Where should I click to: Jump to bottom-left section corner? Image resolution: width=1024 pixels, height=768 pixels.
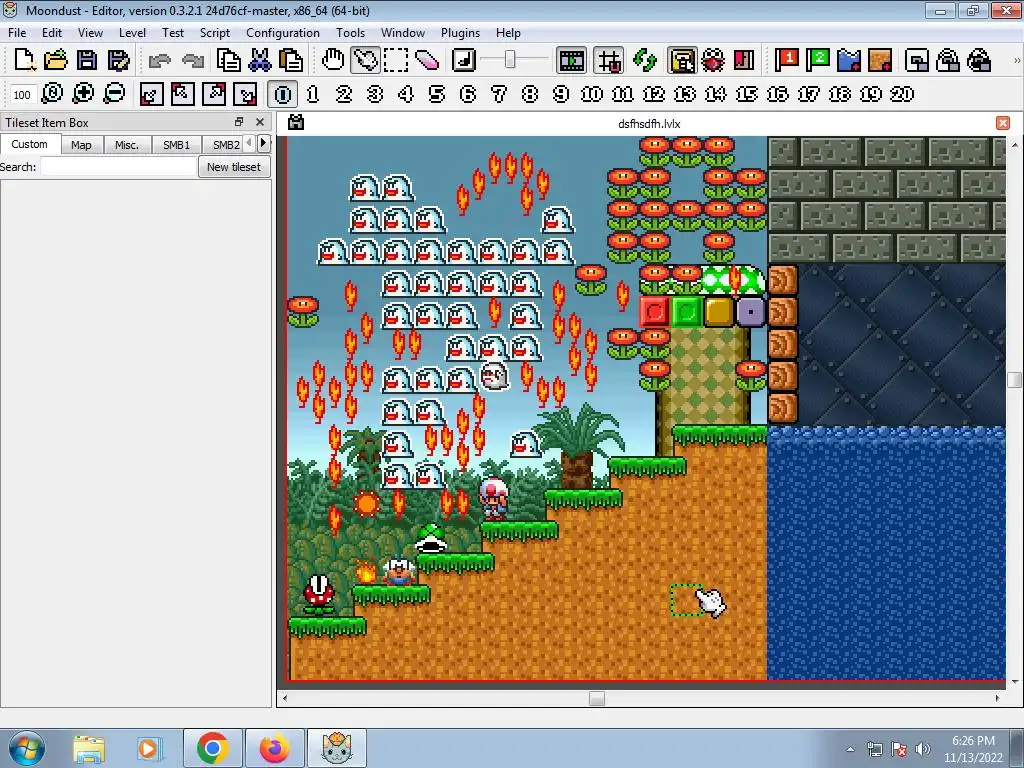point(151,94)
